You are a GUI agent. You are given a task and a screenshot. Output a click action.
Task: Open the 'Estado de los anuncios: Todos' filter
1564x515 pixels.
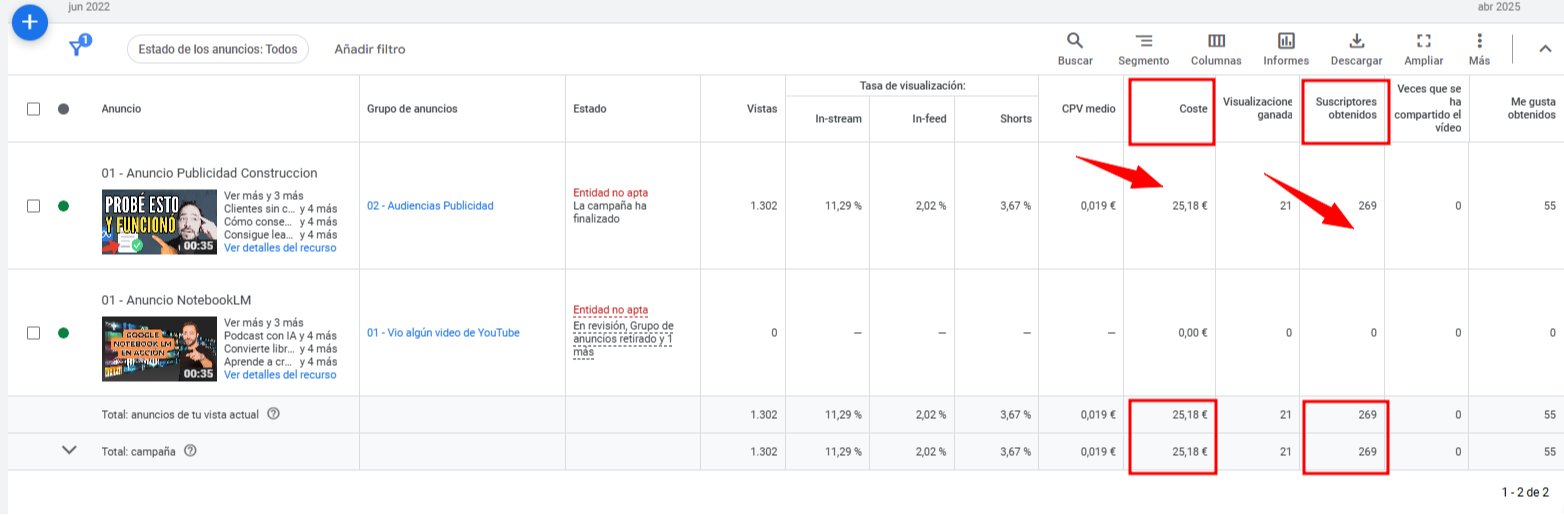[x=218, y=49]
